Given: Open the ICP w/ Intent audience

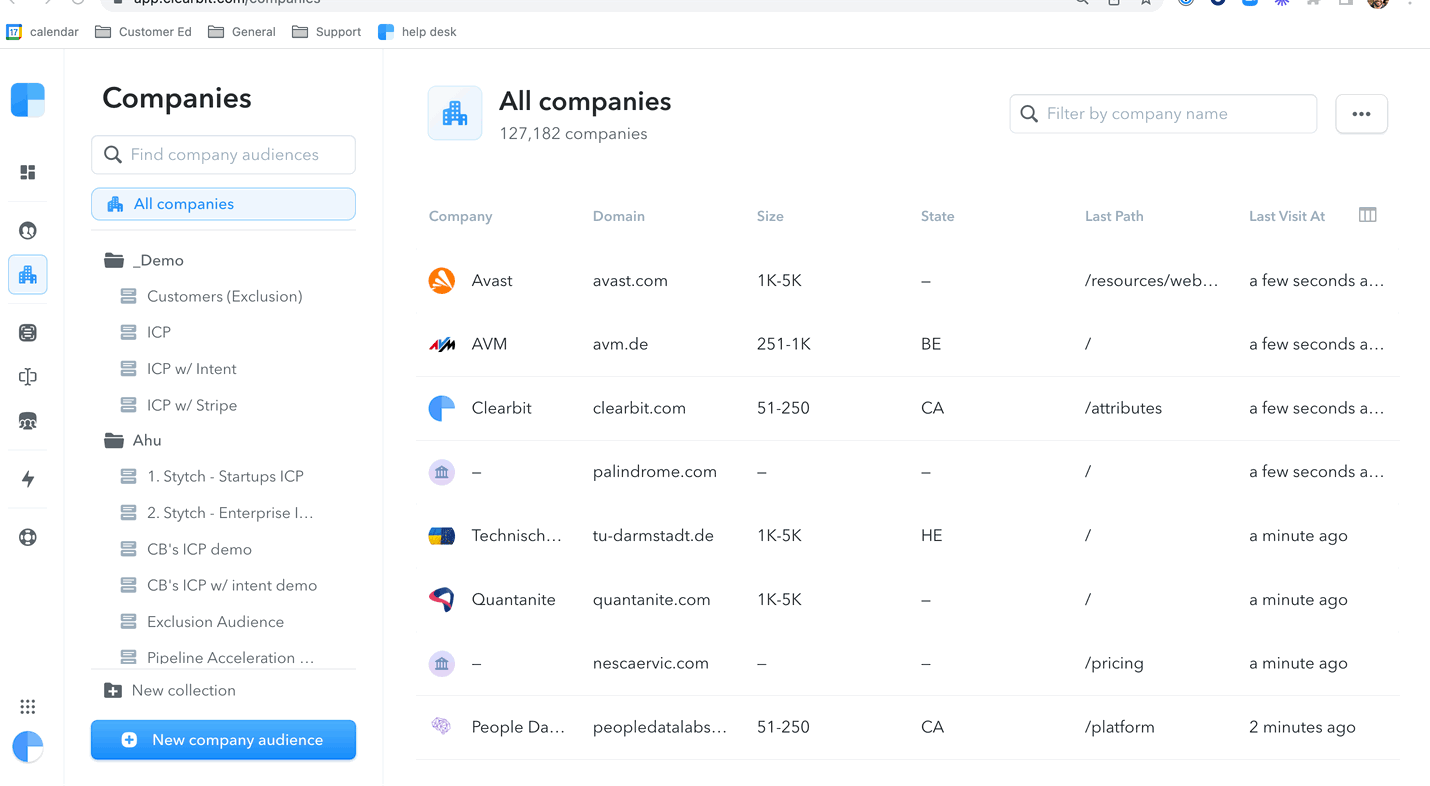Looking at the screenshot, I should [x=191, y=369].
